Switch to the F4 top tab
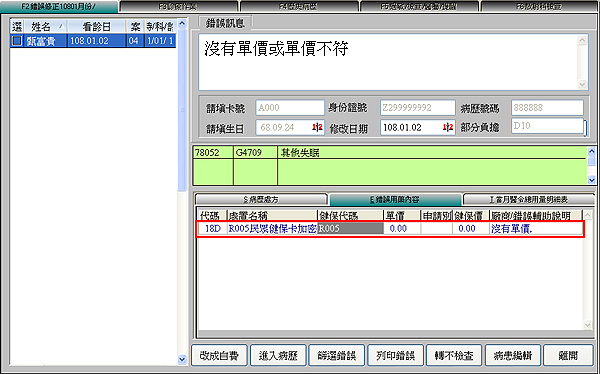Image resolution: width=600 pixels, height=374 pixels. pyautogui.click(x=299, y=7)
